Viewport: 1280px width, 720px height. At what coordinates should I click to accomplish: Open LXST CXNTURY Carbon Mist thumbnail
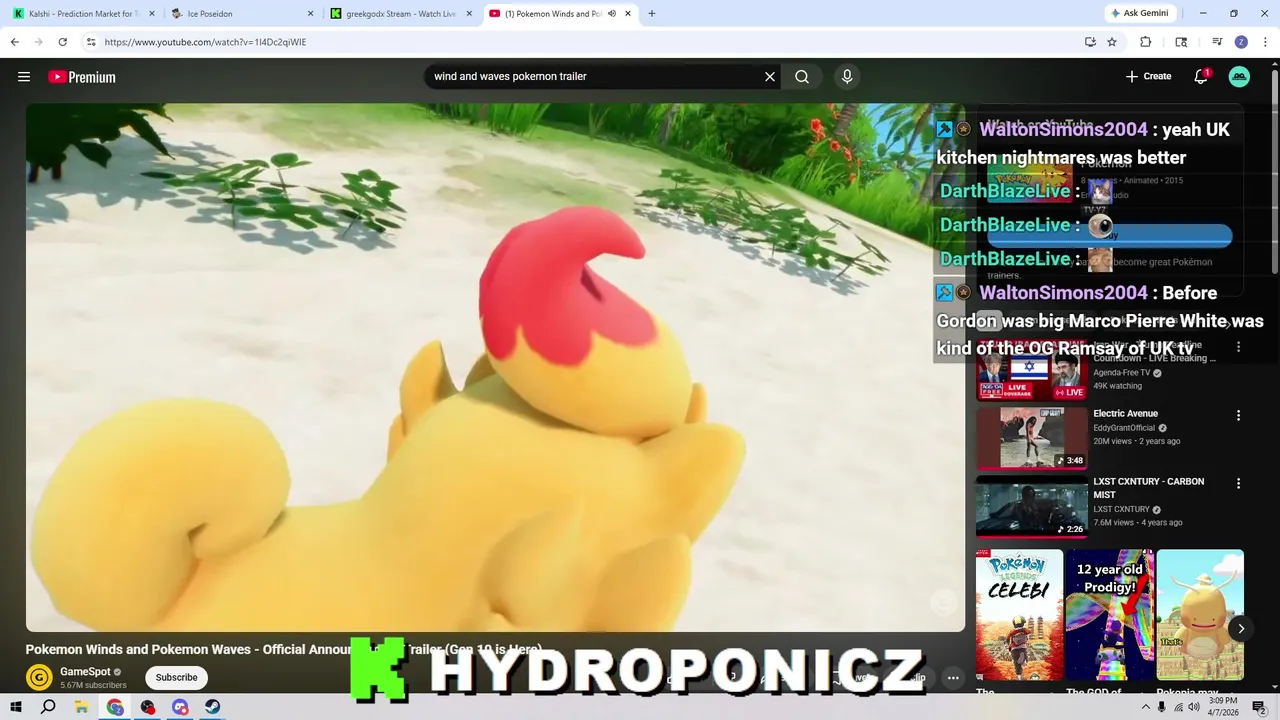[1032, 507]
